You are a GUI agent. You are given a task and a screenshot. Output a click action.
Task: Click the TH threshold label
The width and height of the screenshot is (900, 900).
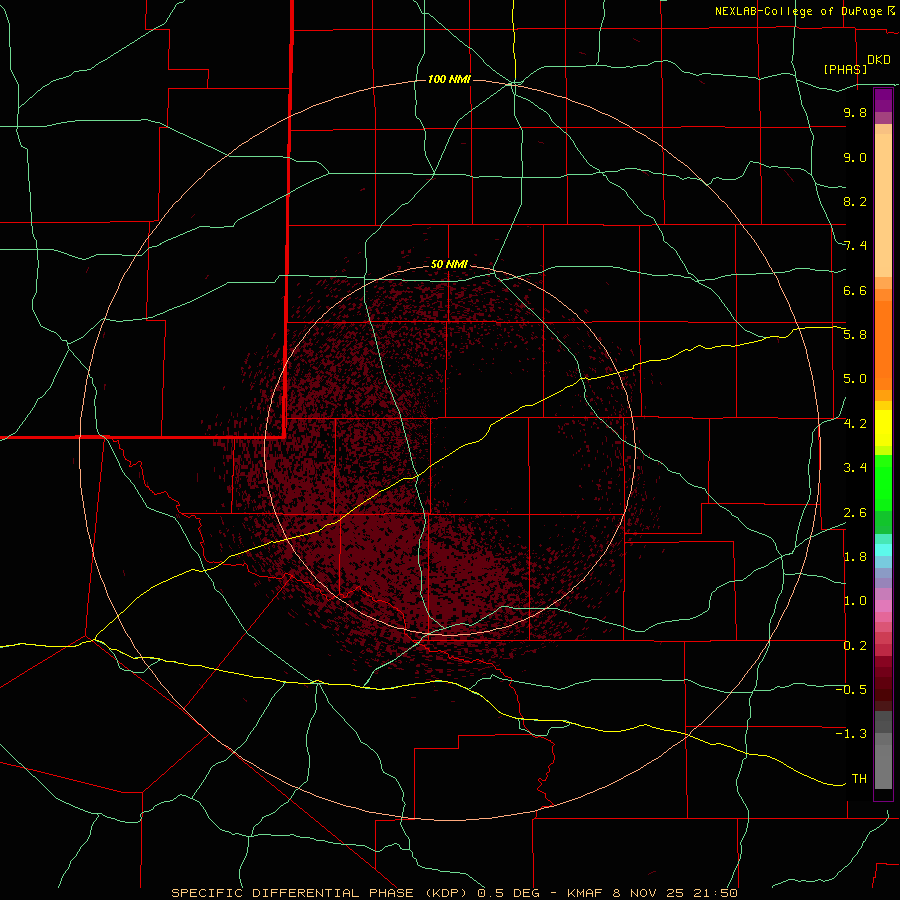pos(859,779)
